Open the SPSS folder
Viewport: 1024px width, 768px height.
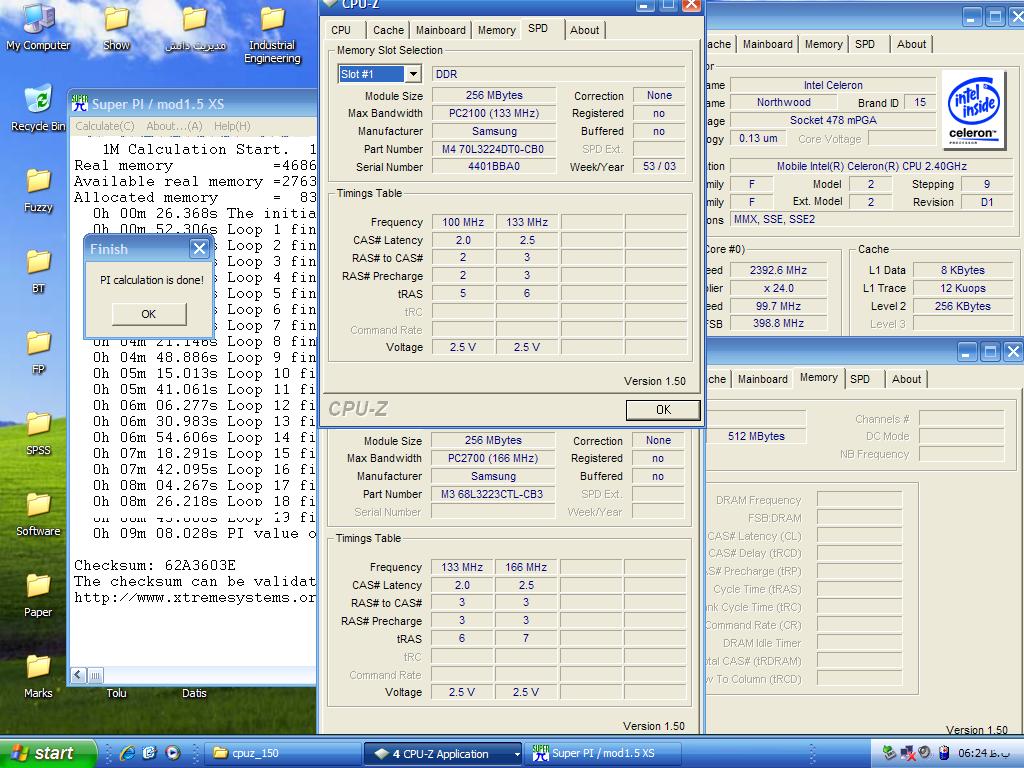(38, 433)
